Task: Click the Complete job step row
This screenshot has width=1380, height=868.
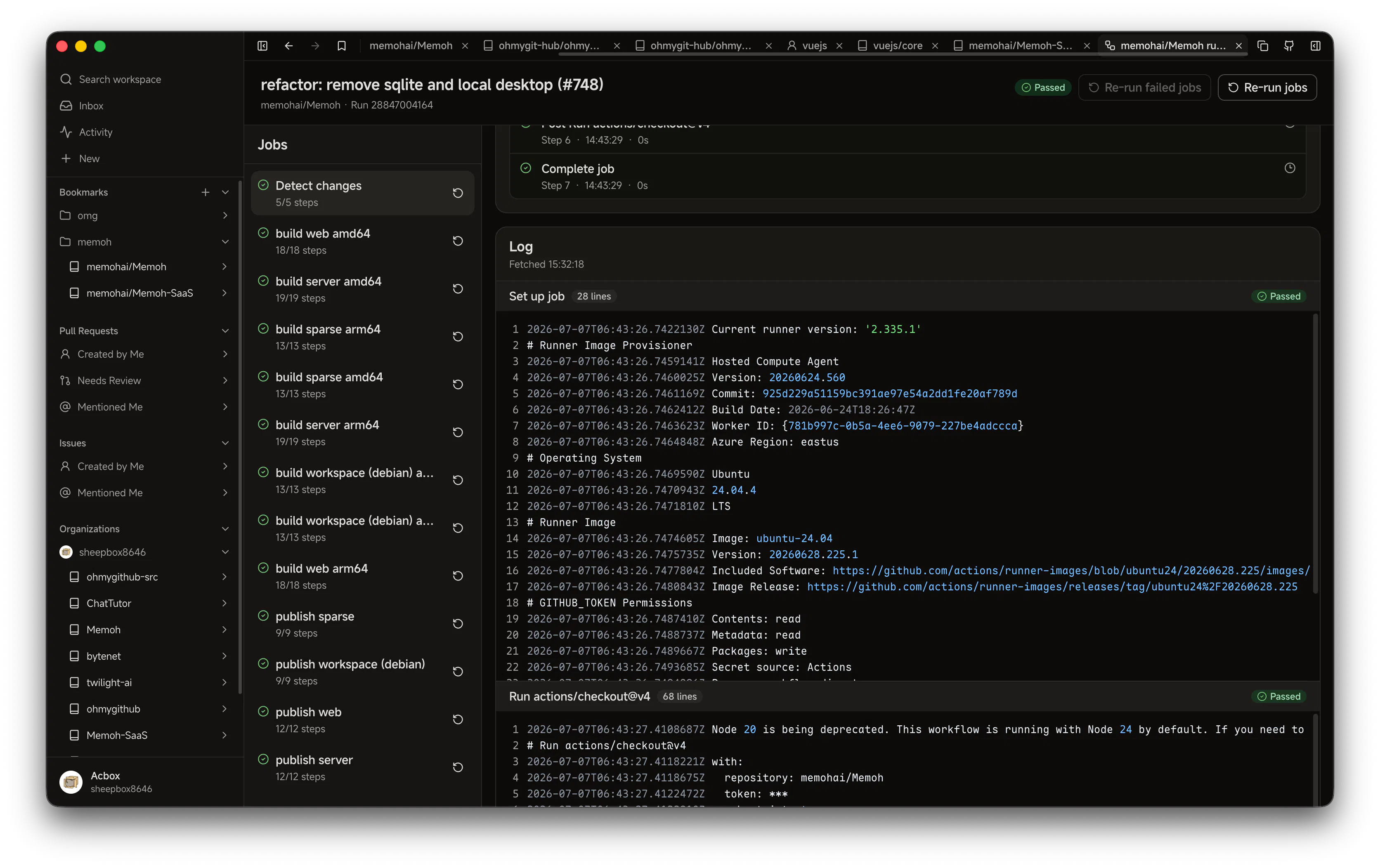Action: point(907,177)
